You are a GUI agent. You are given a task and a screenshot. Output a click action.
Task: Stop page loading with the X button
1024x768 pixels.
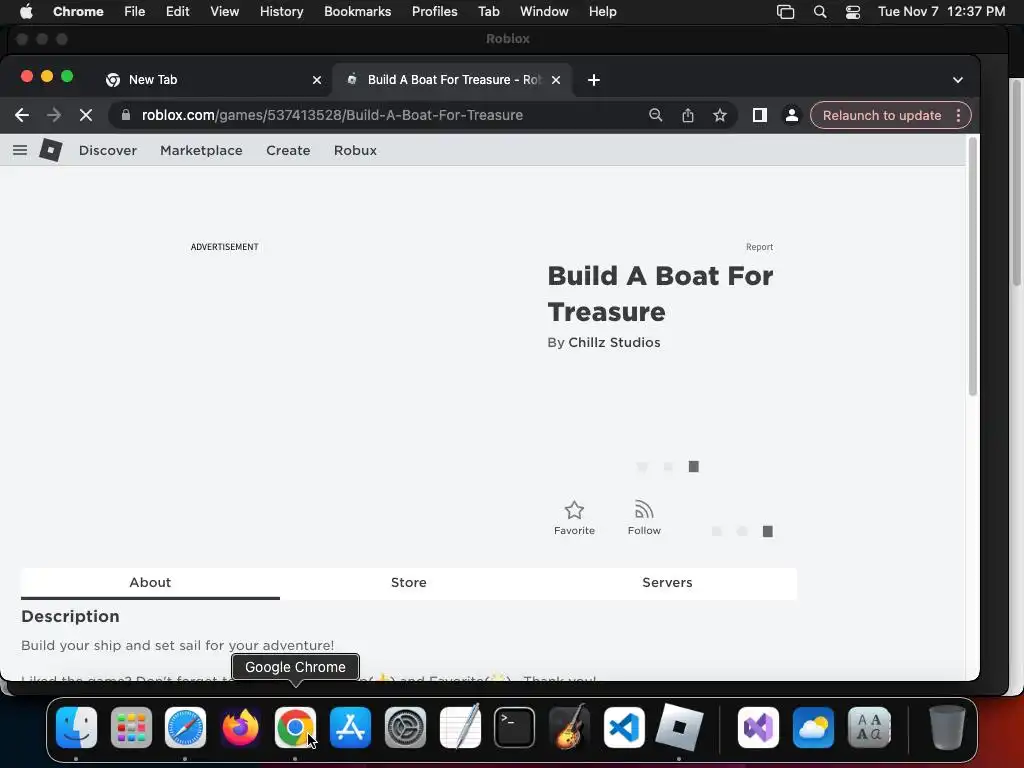(x=86, y=116)
